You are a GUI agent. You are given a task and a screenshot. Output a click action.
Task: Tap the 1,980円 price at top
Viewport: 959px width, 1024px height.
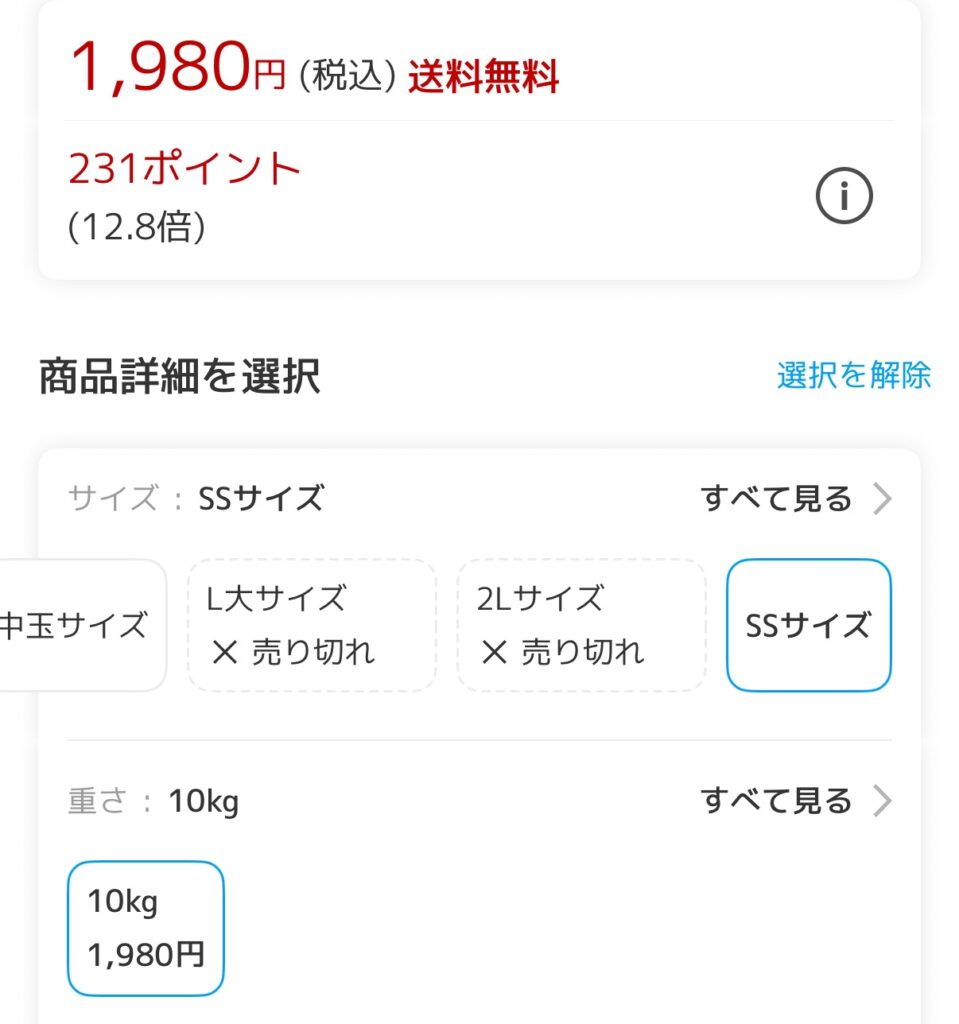coord(177,68)
